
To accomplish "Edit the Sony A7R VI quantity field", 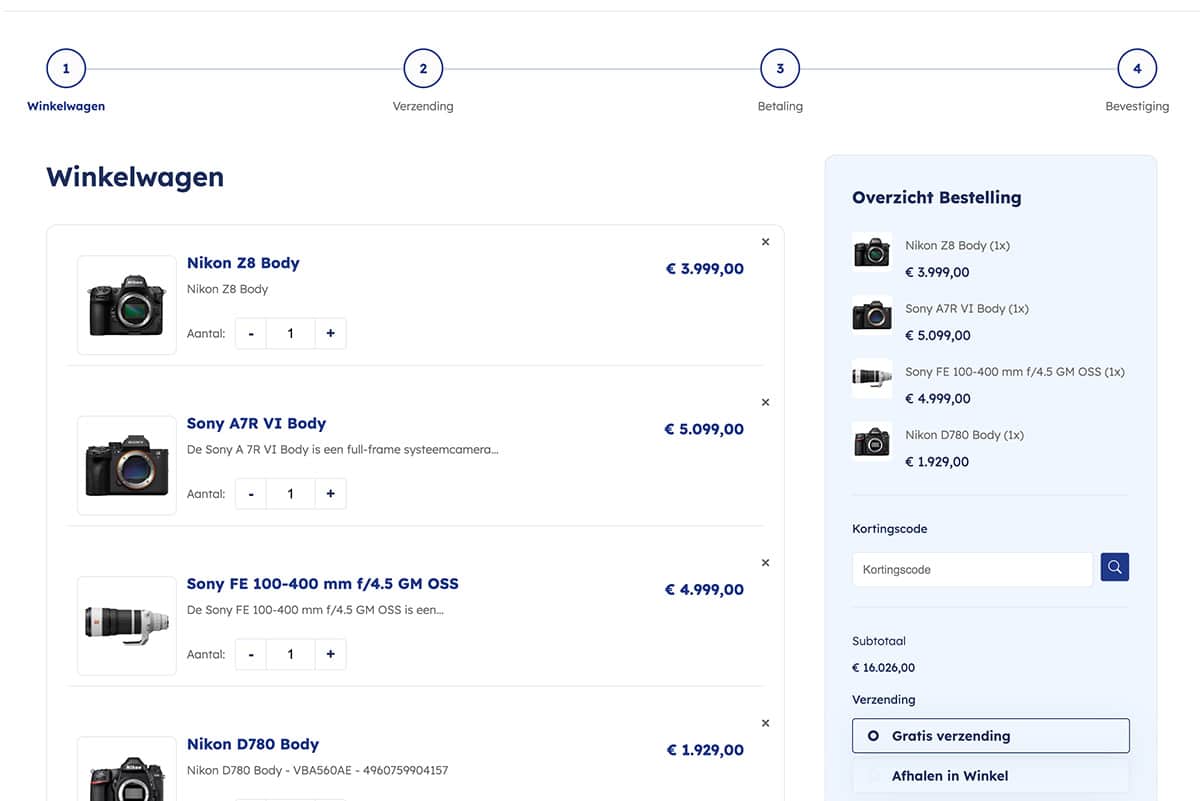I will (291, 493).
